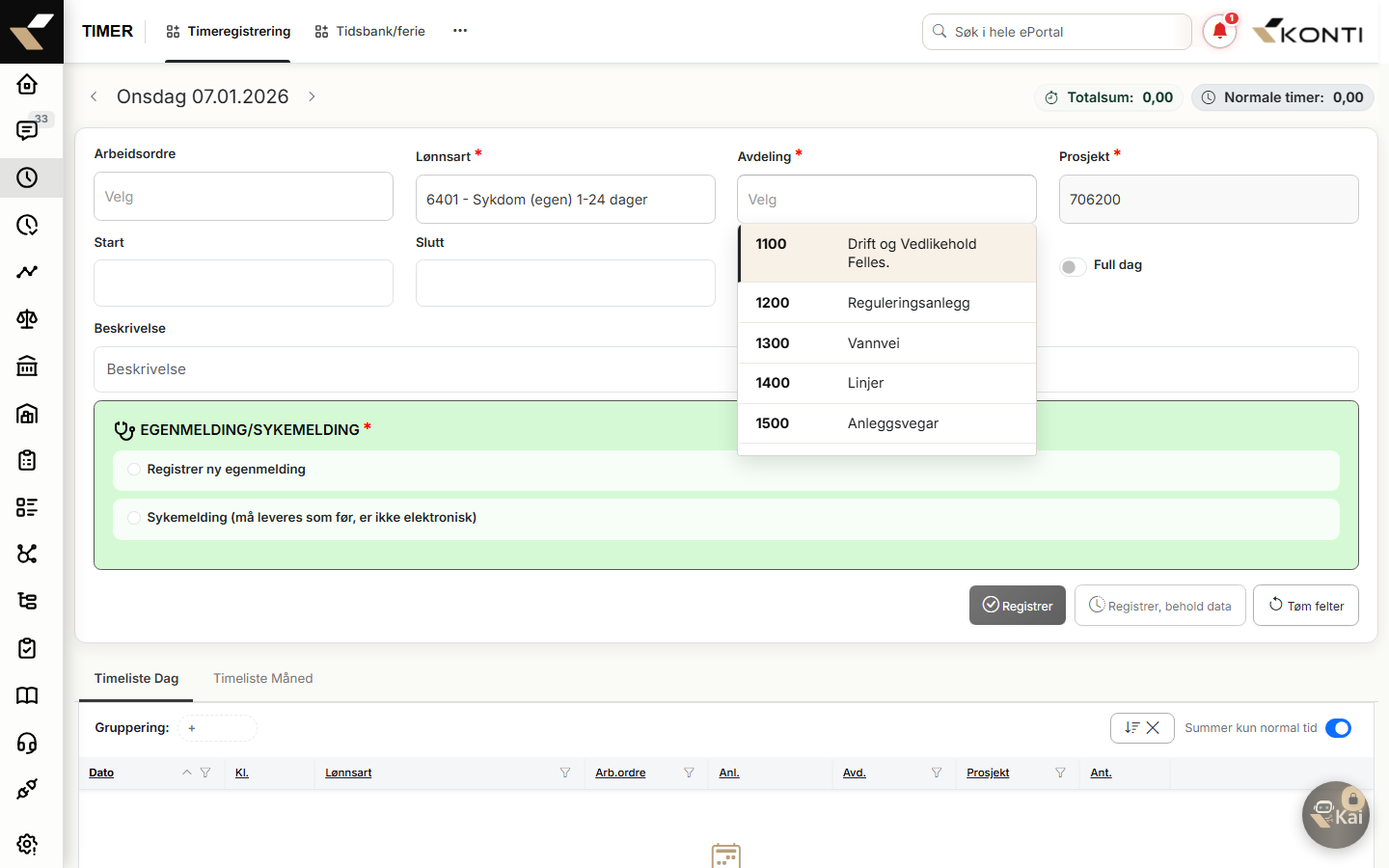Screen dimensions: 1389x868
Task: Click the Avdeling Velg combo box
Action: click(886, 200)
